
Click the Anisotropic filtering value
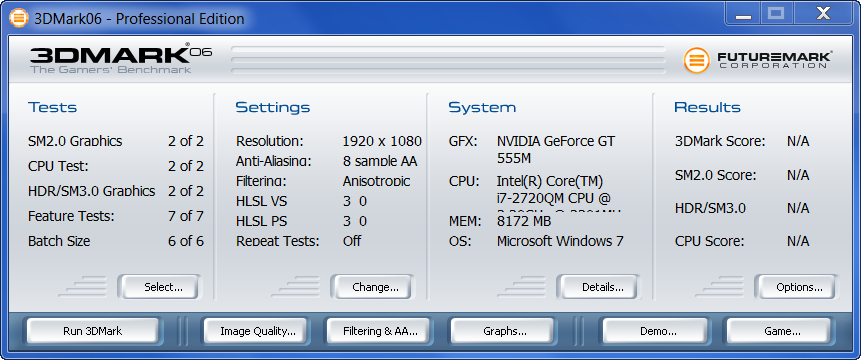pos(377,181)
